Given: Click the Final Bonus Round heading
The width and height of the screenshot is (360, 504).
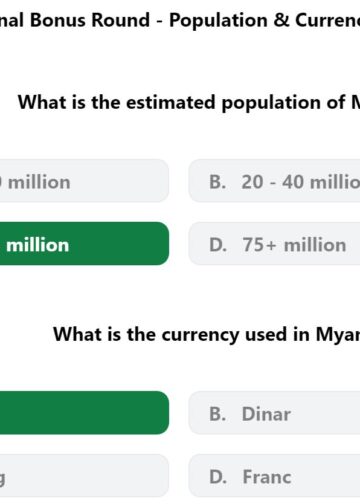Looking at the screenshot, I should coord(180,20).
